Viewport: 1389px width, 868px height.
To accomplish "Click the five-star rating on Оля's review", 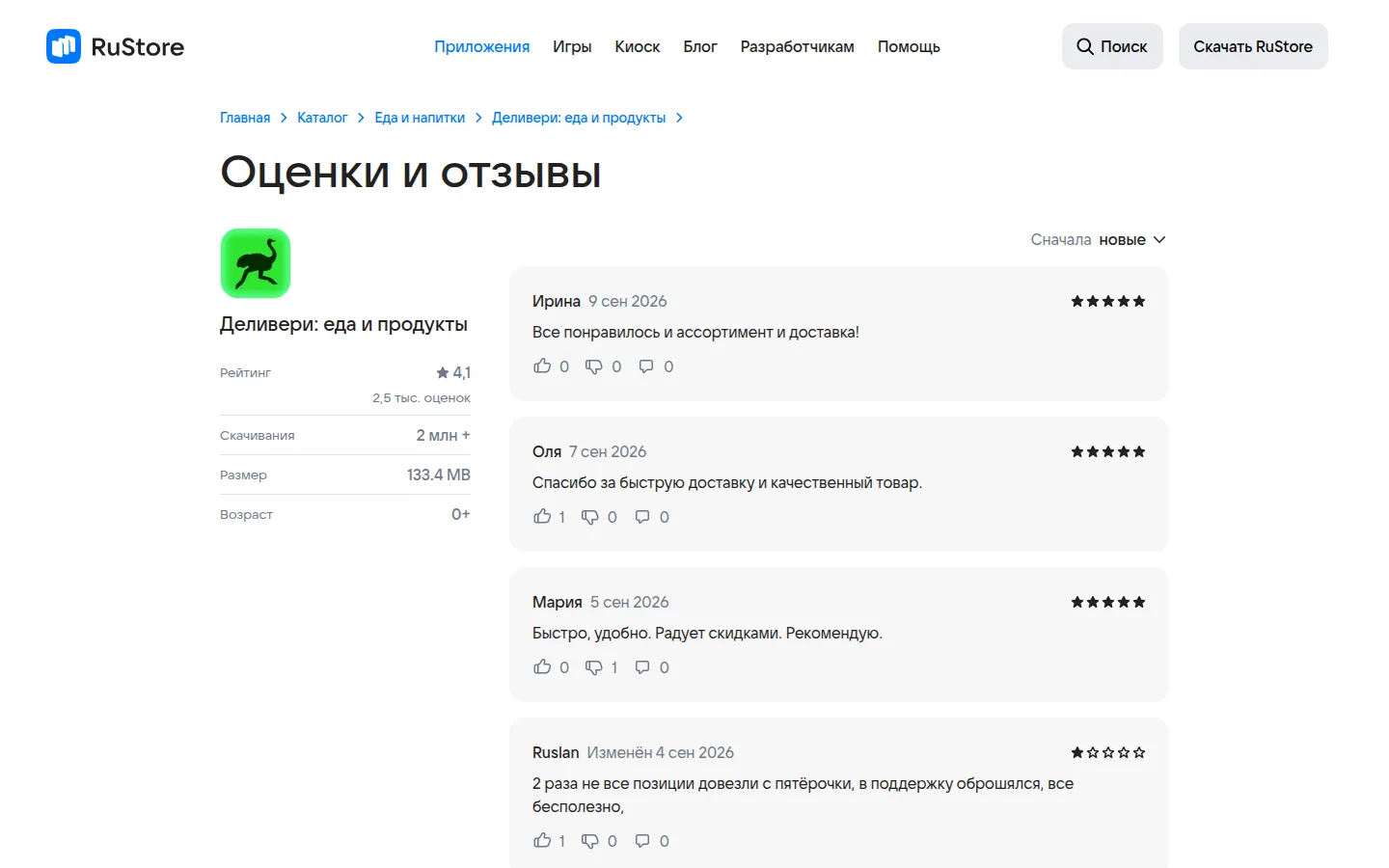I will [x=1108, y=451].
